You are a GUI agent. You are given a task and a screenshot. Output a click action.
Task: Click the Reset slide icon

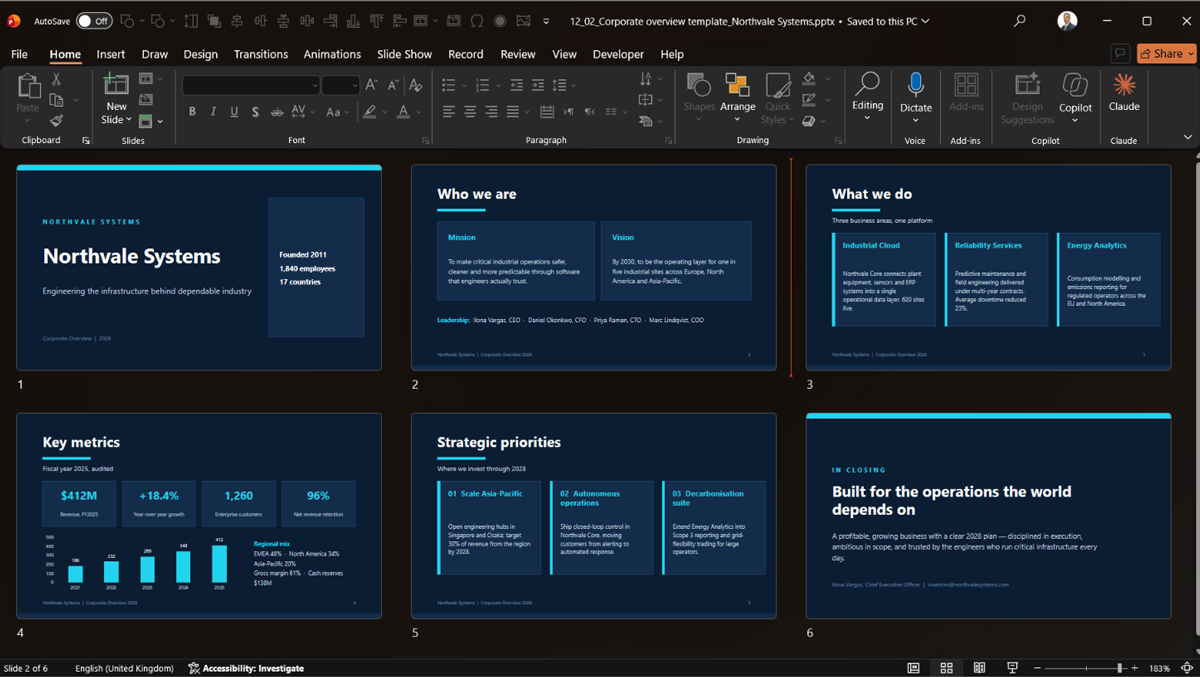pyautogui.click(x=146, y=100)
